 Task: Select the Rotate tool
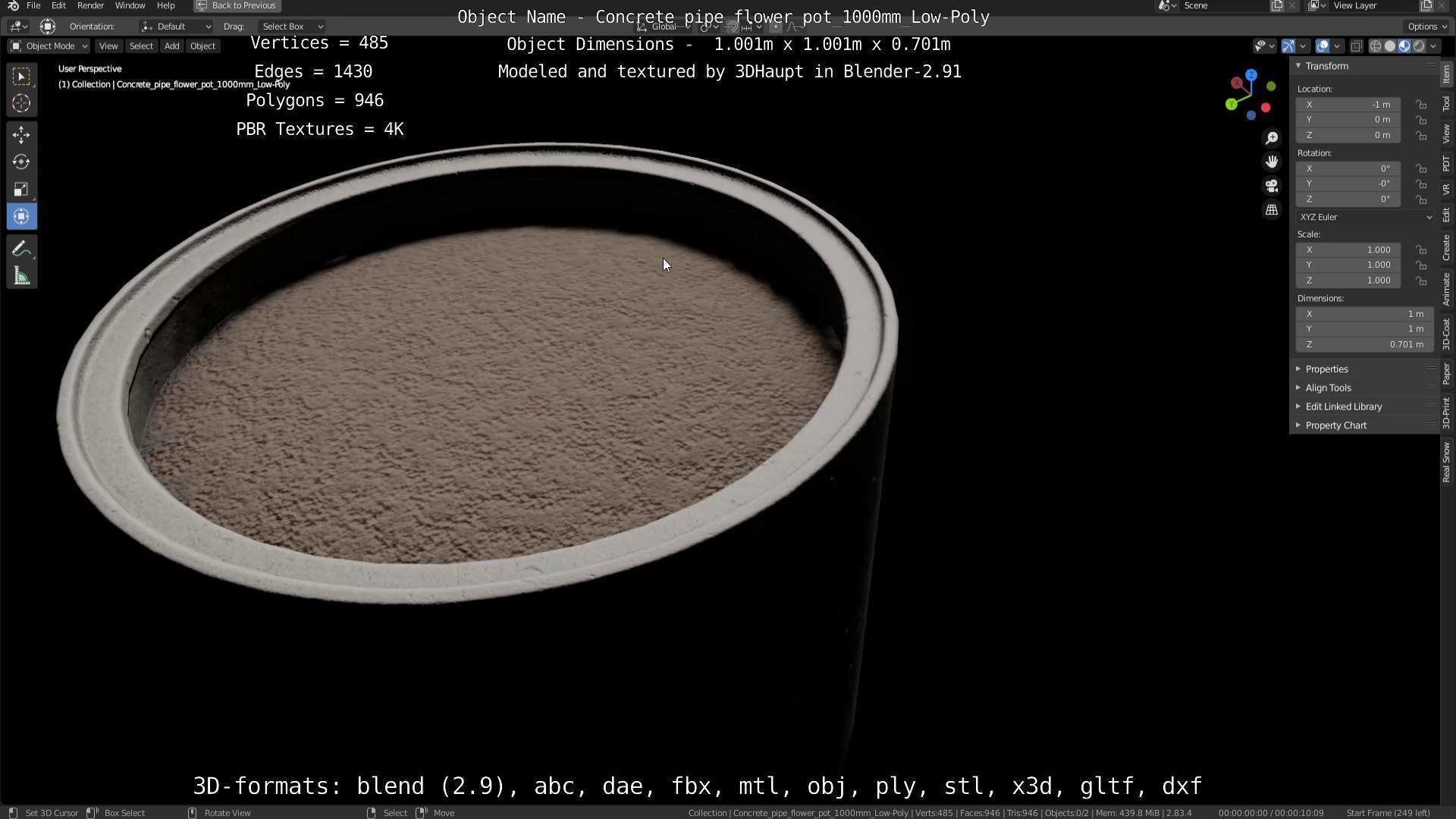(x=21, y=162)
